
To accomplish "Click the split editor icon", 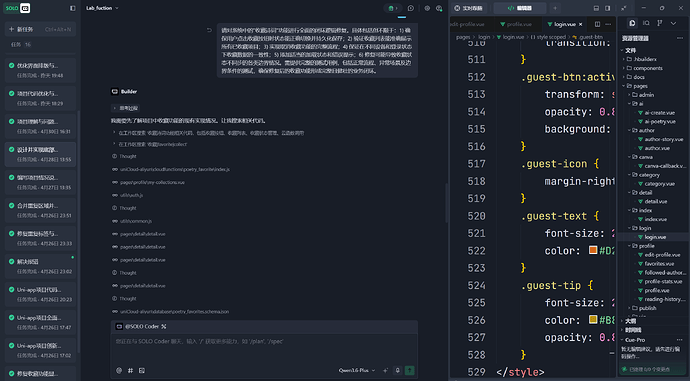I will [597, 24].
